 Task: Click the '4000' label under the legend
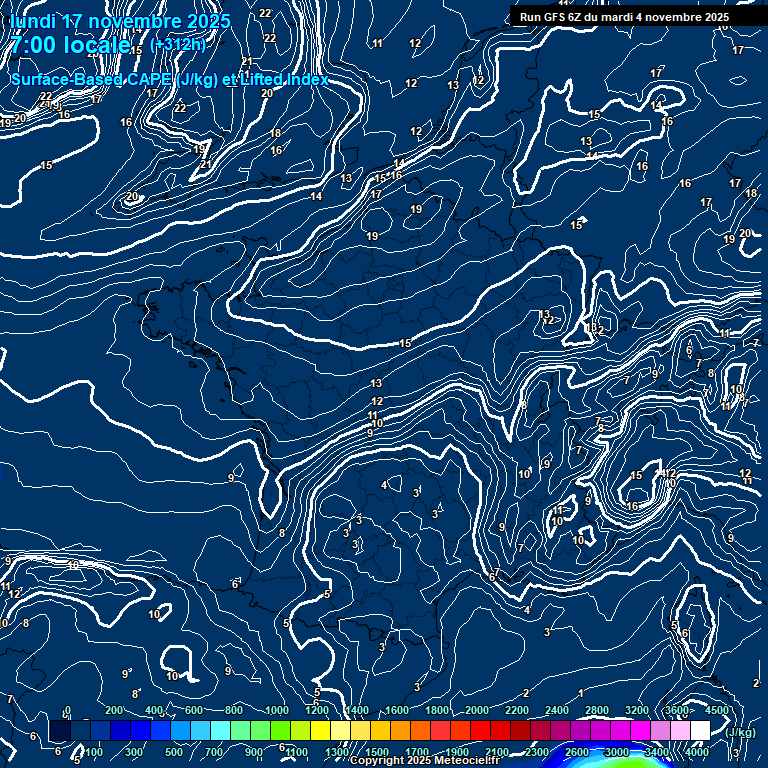(697, 752)
